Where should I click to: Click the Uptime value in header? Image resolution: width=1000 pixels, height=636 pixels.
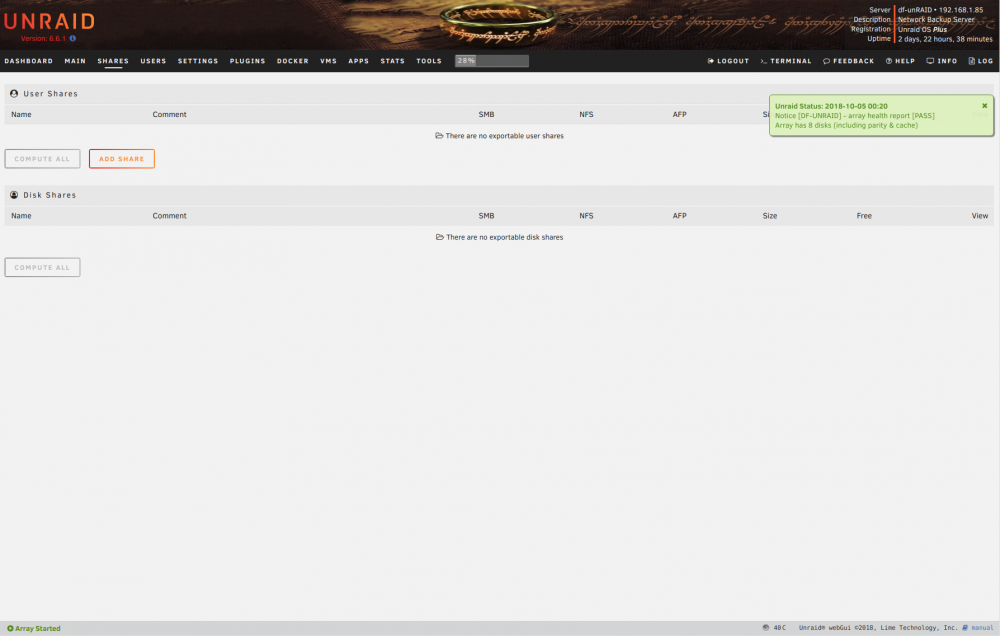click(945, 39)
